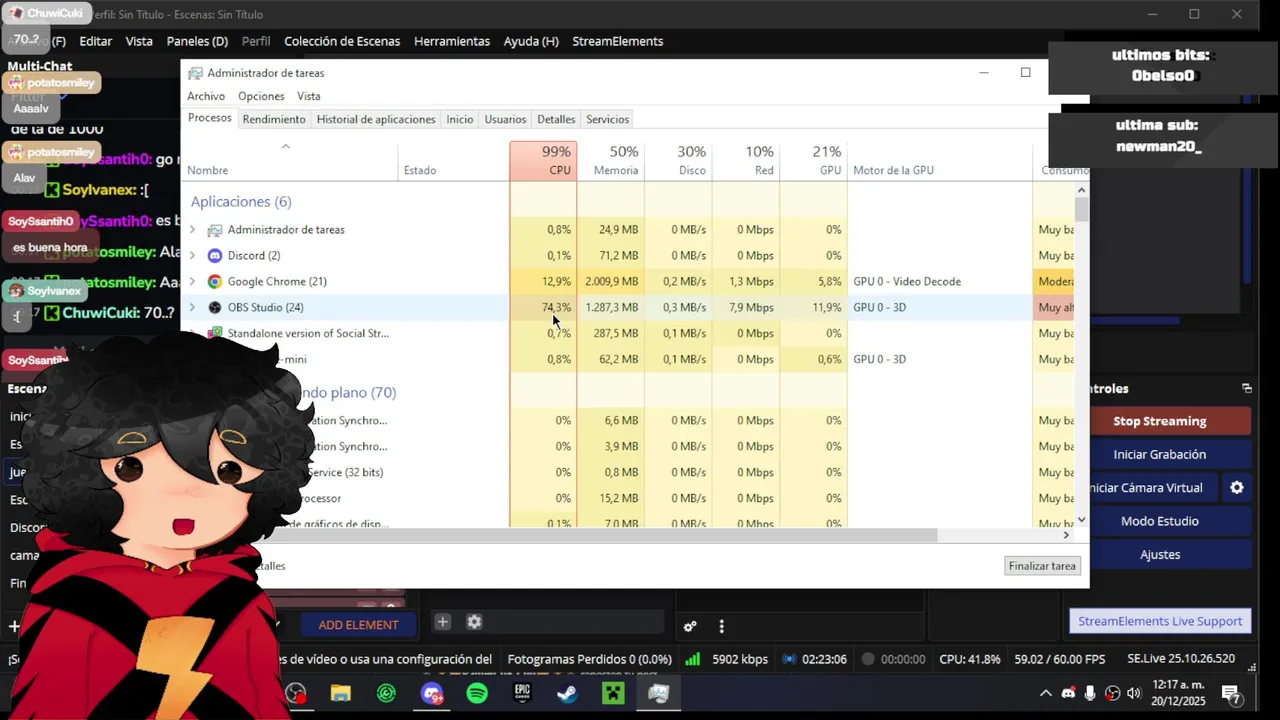The width and height of the screenshot is (1280, 720).
Task: Pop out the Controles dock panel
Action: click(x=1246, y=388)
